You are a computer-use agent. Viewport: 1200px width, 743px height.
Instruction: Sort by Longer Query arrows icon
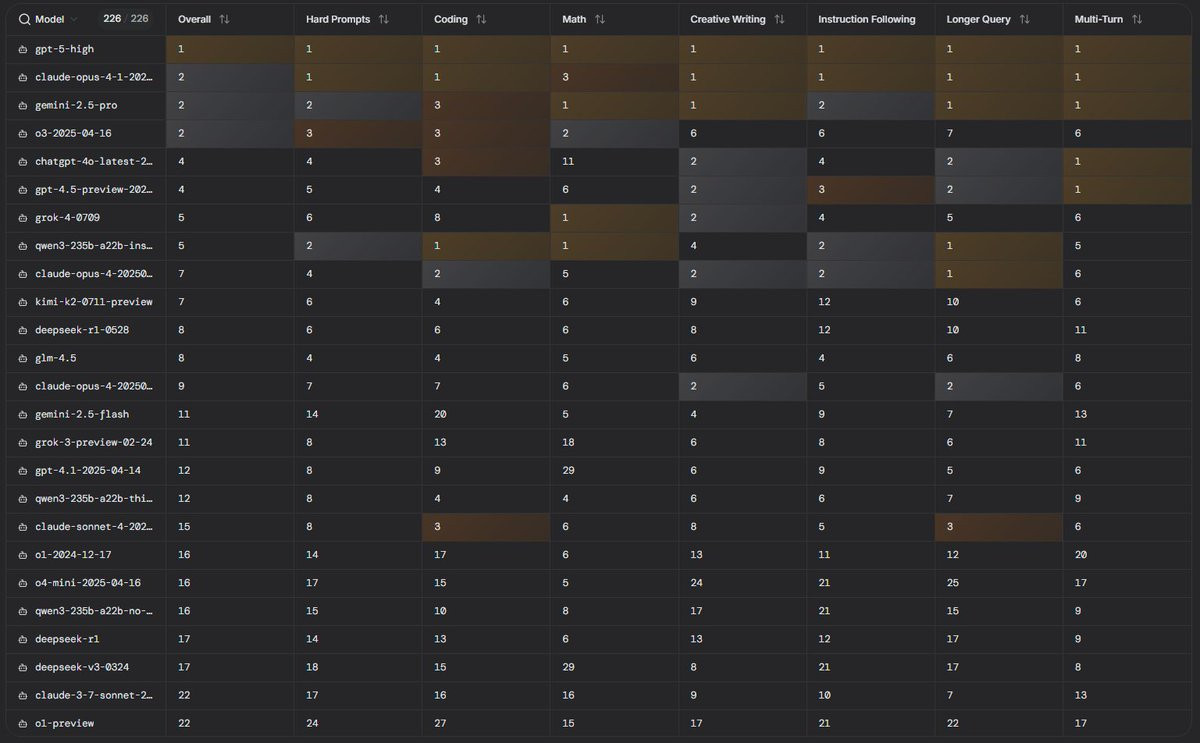(x=1024, y=19)
